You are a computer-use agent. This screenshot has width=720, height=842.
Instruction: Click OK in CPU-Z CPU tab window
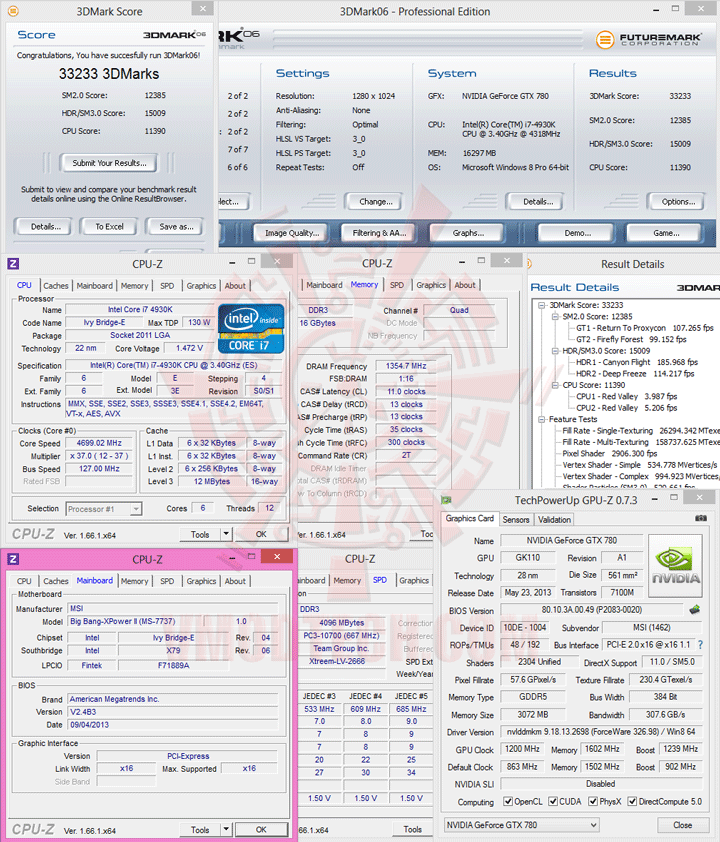[261, 534]
